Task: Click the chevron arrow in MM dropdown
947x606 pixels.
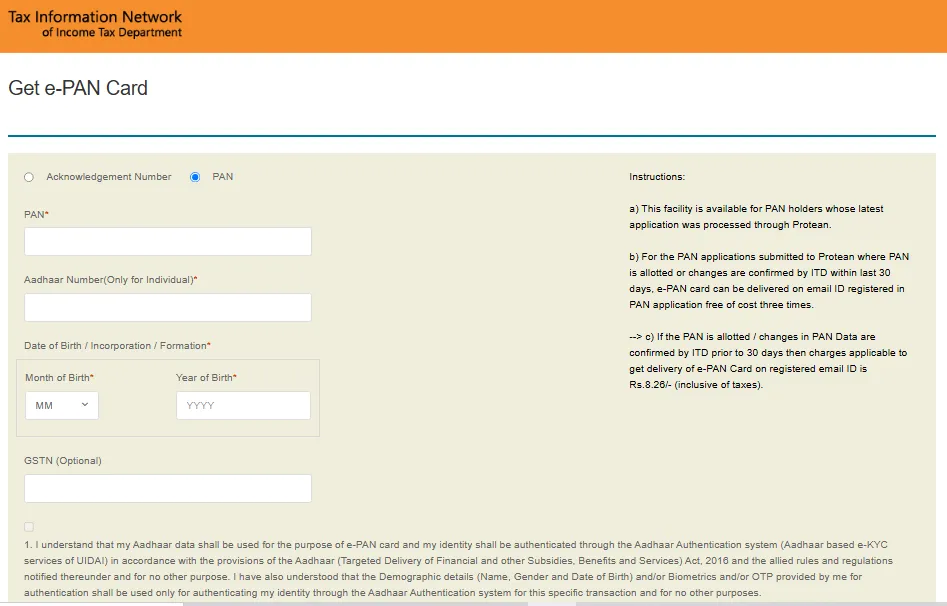Action: pos(84,405)
